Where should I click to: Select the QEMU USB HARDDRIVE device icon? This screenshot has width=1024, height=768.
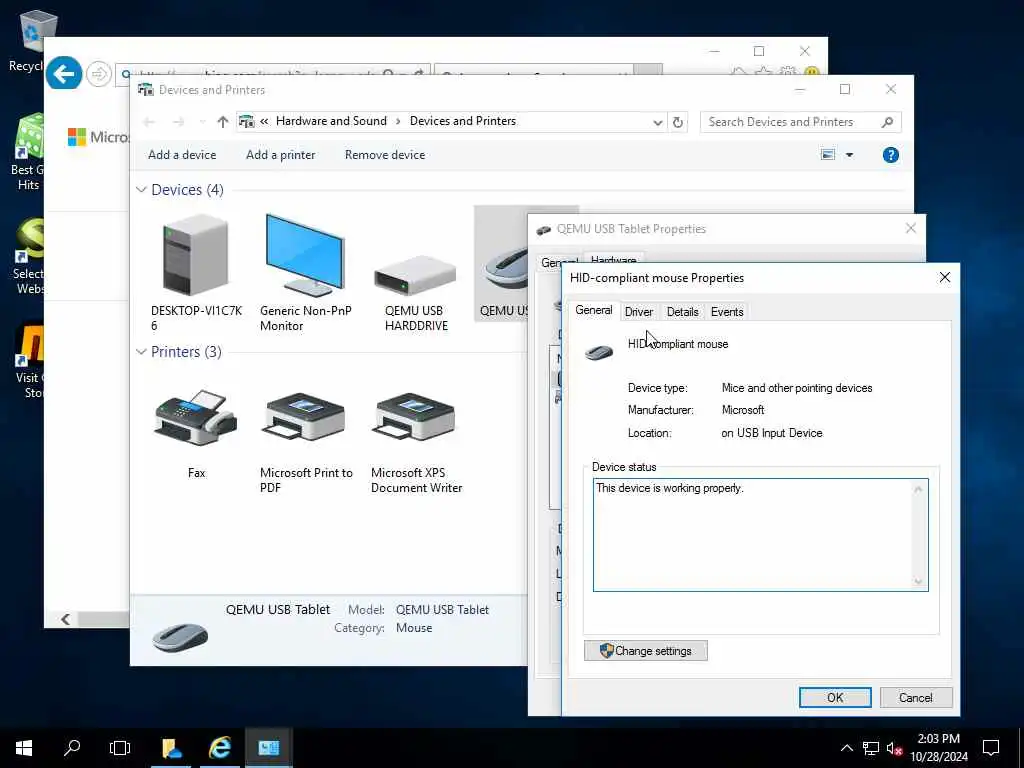(x=415, y=276)
